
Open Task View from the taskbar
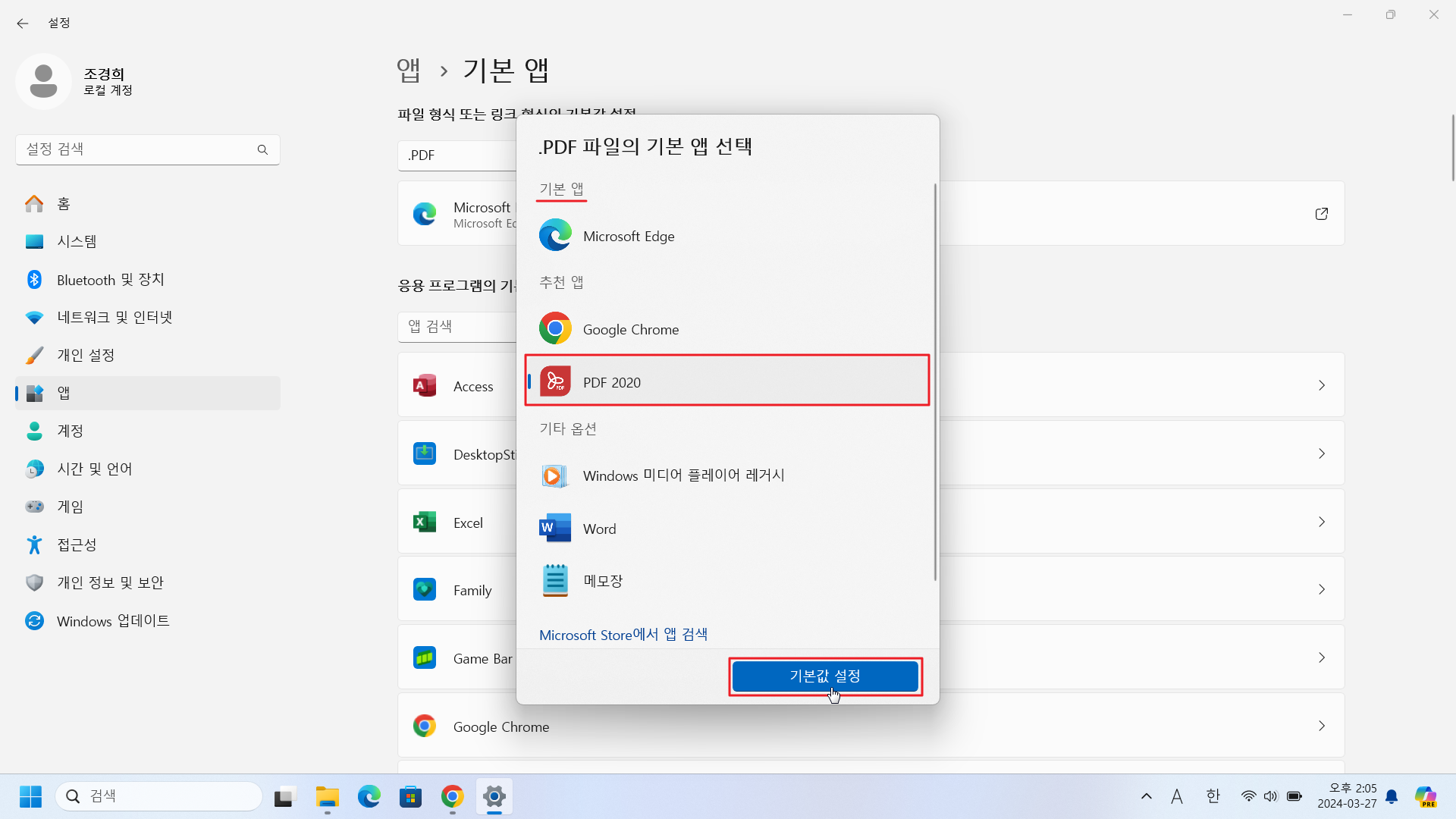pos(284,796)
